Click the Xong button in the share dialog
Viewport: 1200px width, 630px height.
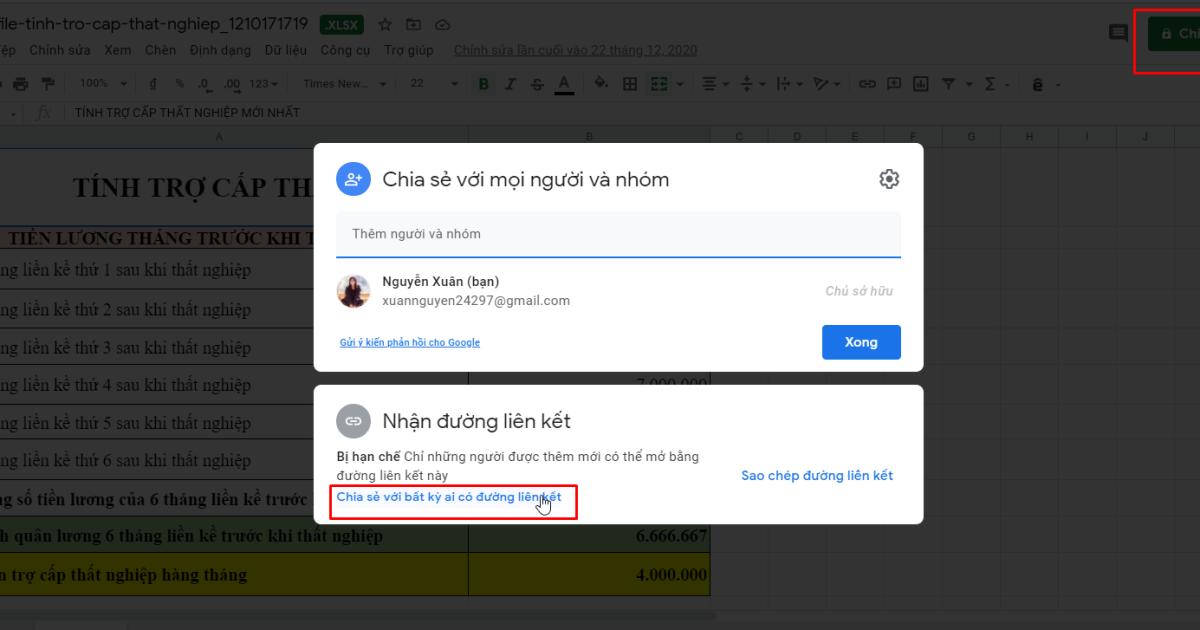(x=861, y=342)
